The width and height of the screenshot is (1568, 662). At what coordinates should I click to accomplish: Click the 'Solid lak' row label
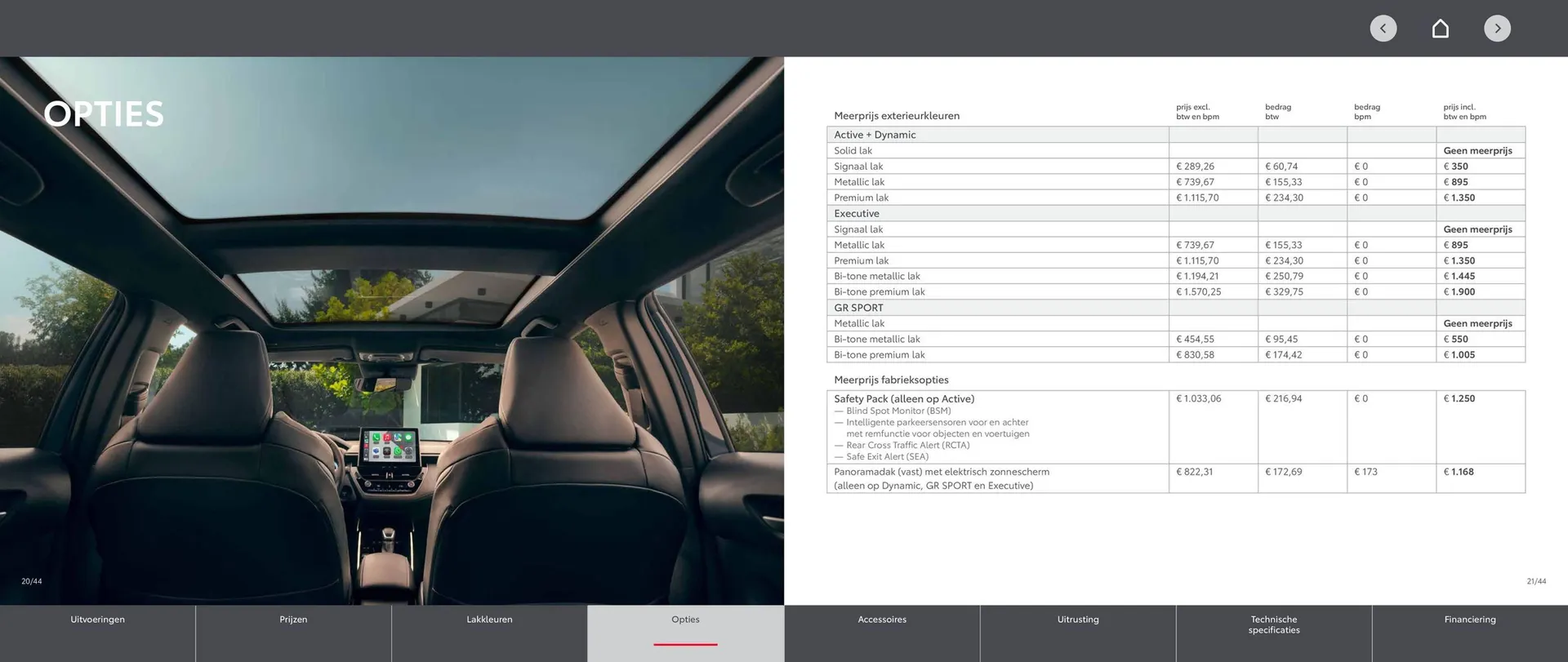(x=853, y=150)
